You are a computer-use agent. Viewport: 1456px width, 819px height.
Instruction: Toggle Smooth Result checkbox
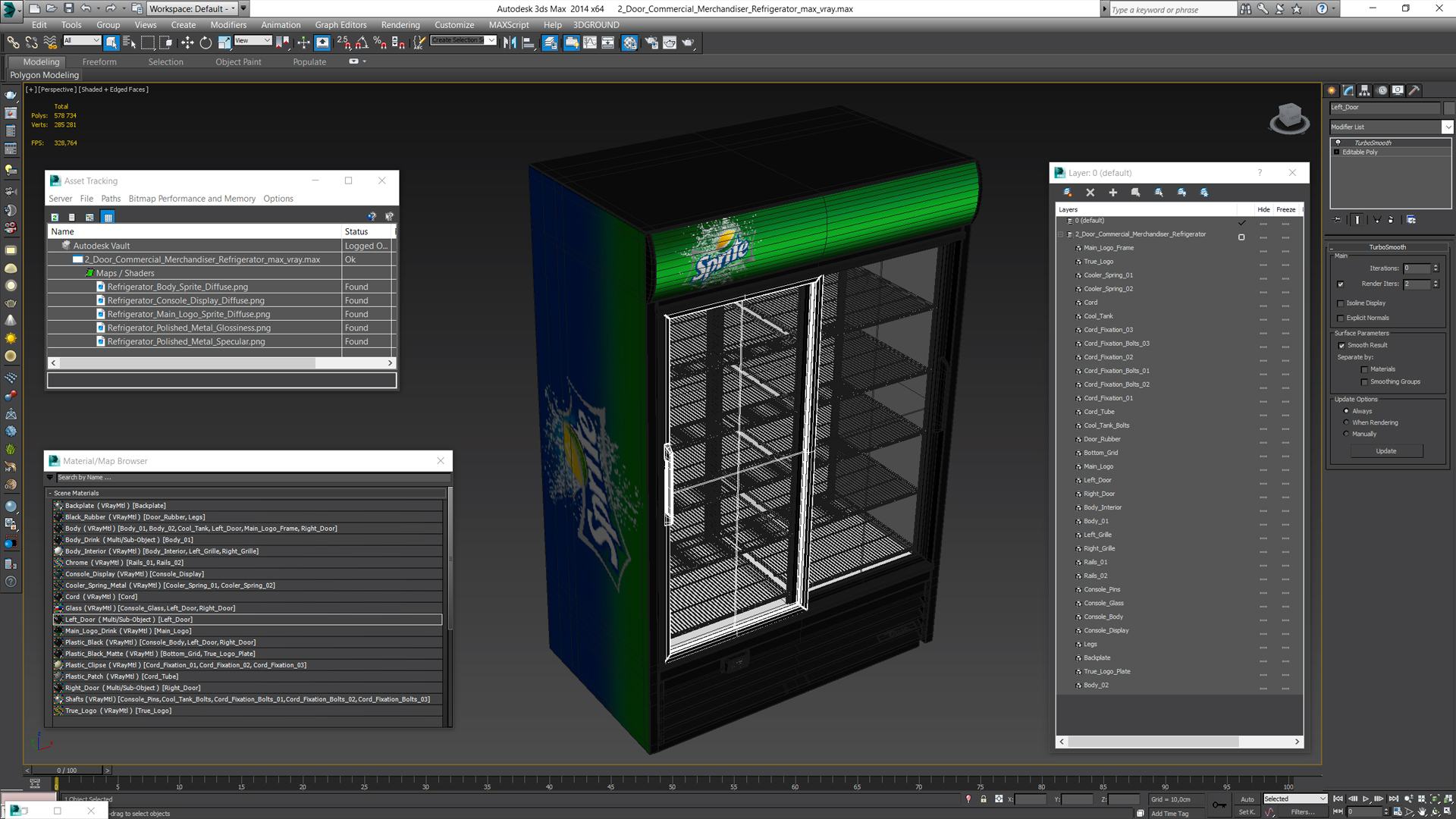tap(1341, 346)
